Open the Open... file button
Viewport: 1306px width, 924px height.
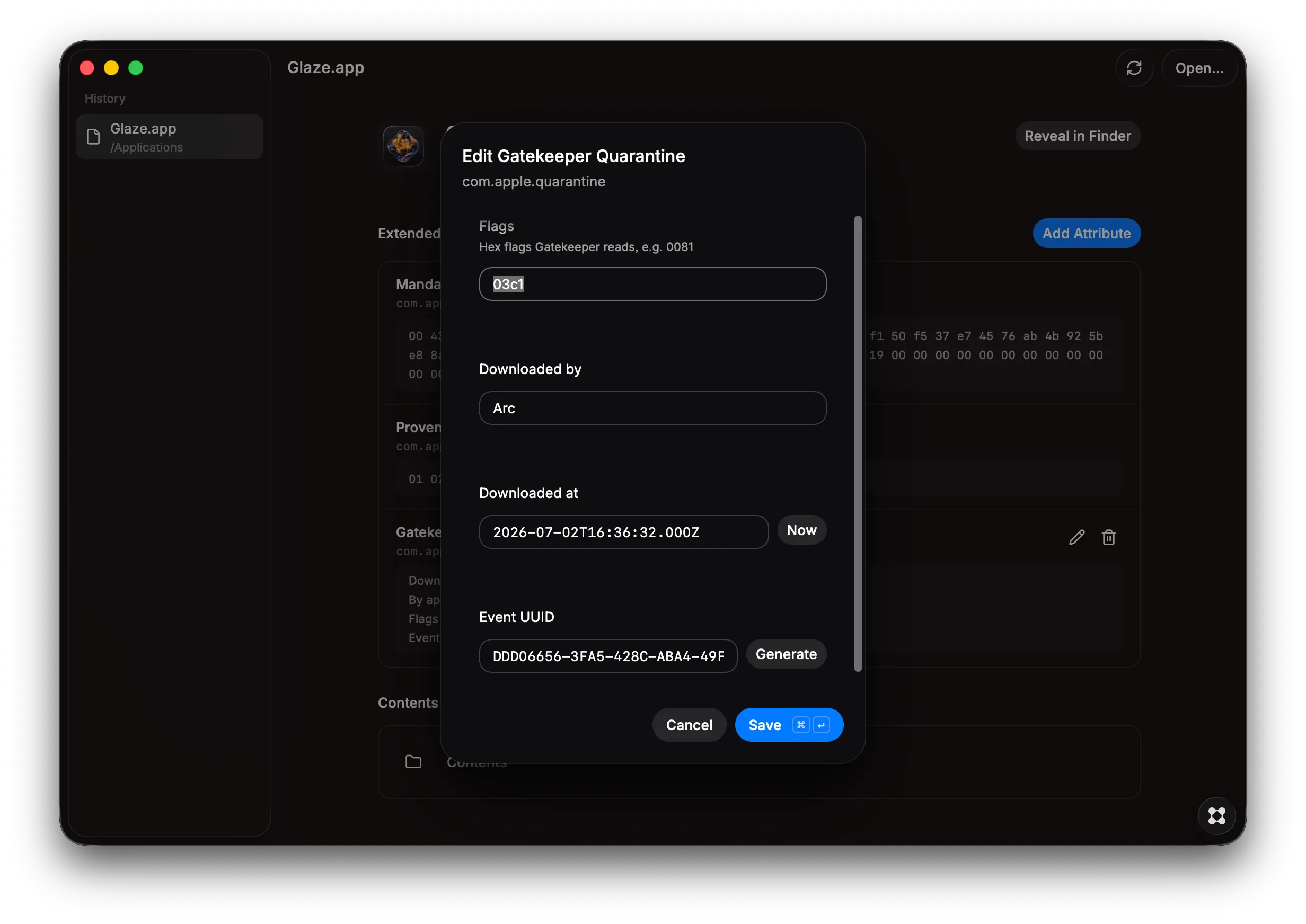coord(1199,68)
